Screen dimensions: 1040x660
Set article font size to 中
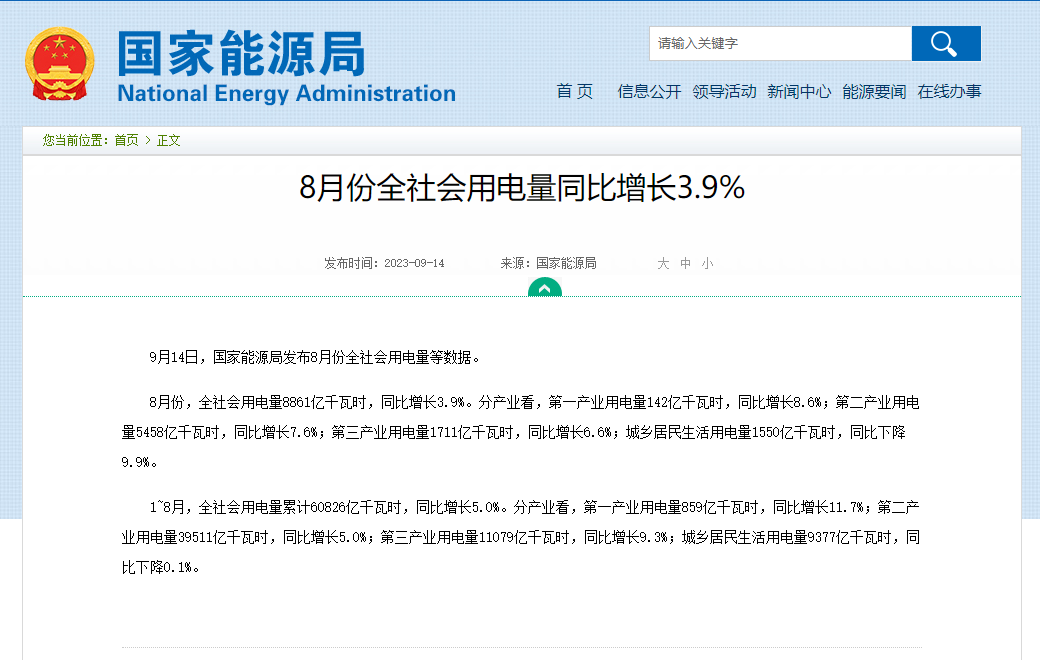pos(685,263)
